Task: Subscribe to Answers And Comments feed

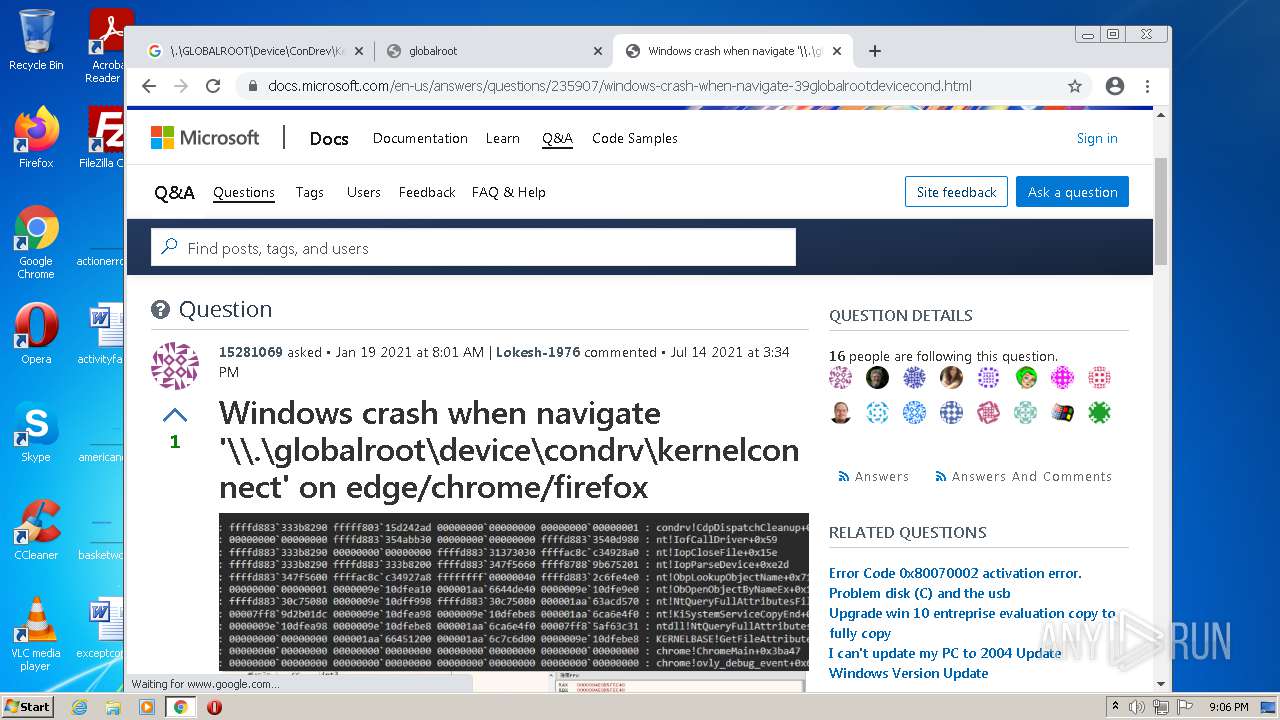Action: point(1023,477)
